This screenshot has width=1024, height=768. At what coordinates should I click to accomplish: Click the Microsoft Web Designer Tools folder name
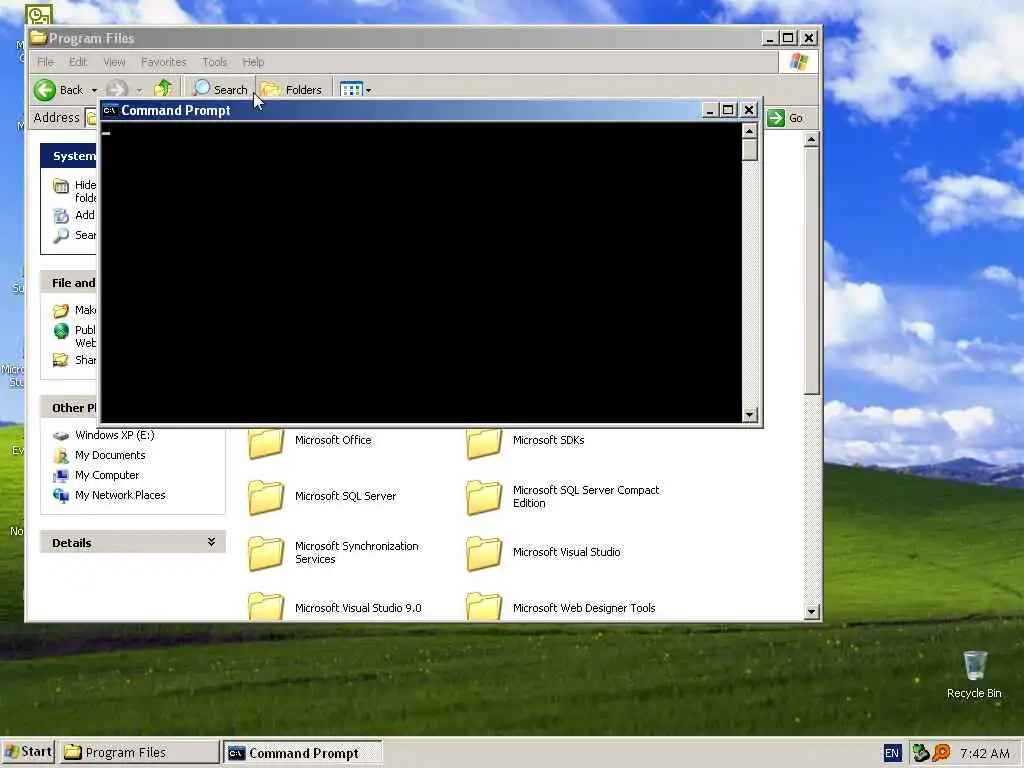coord(584,608)
